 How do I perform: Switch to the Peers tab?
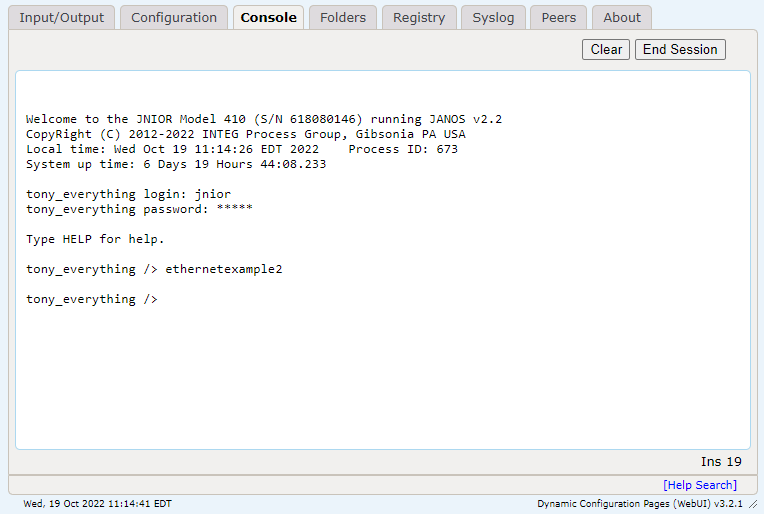558,18
